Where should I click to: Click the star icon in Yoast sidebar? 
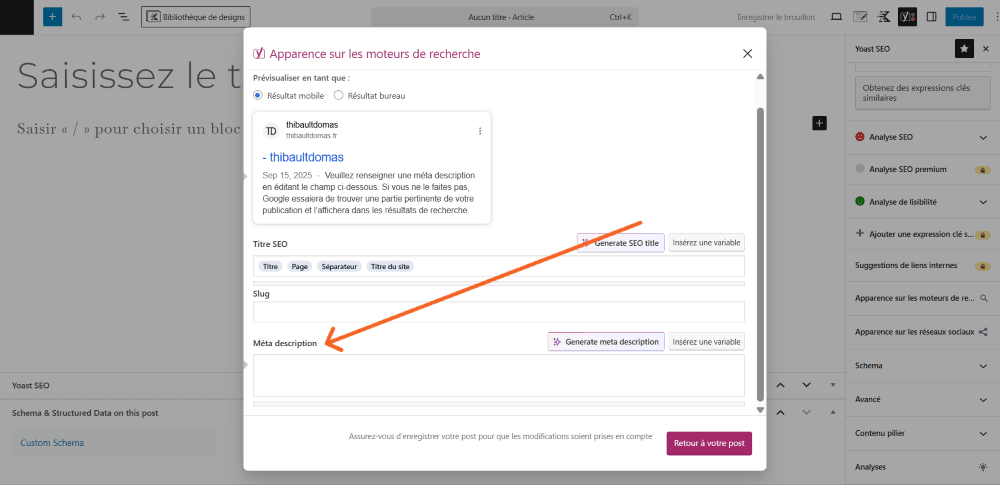[963, 48]
